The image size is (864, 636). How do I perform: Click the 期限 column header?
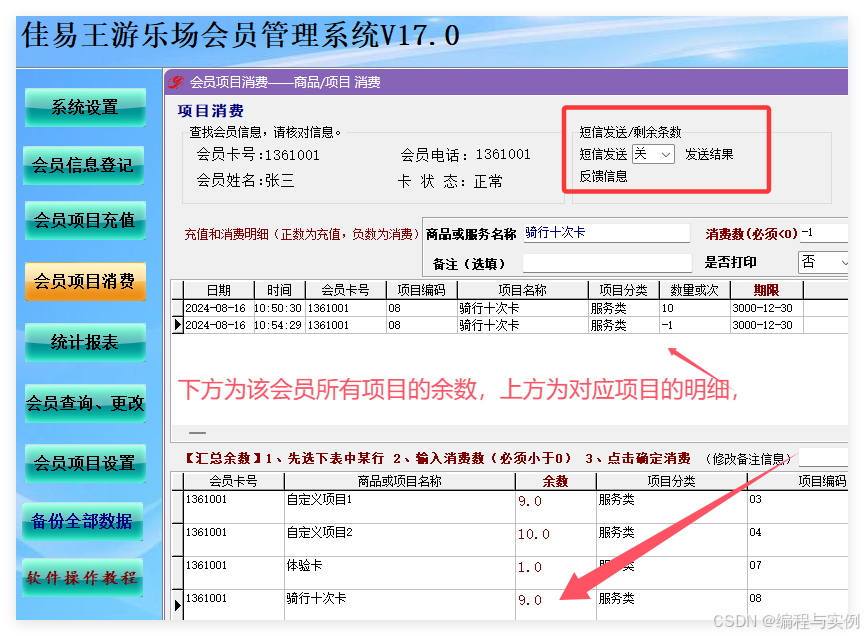coord(766,290)
